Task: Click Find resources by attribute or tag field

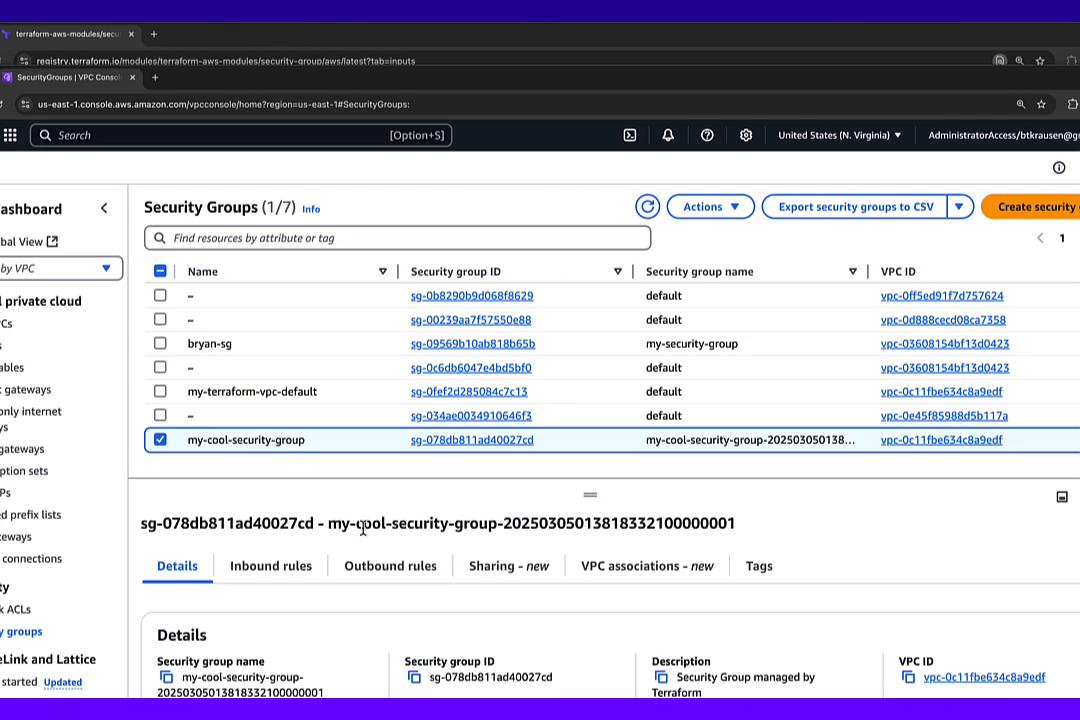Action: pyautogui.click(x=397, y=238)
